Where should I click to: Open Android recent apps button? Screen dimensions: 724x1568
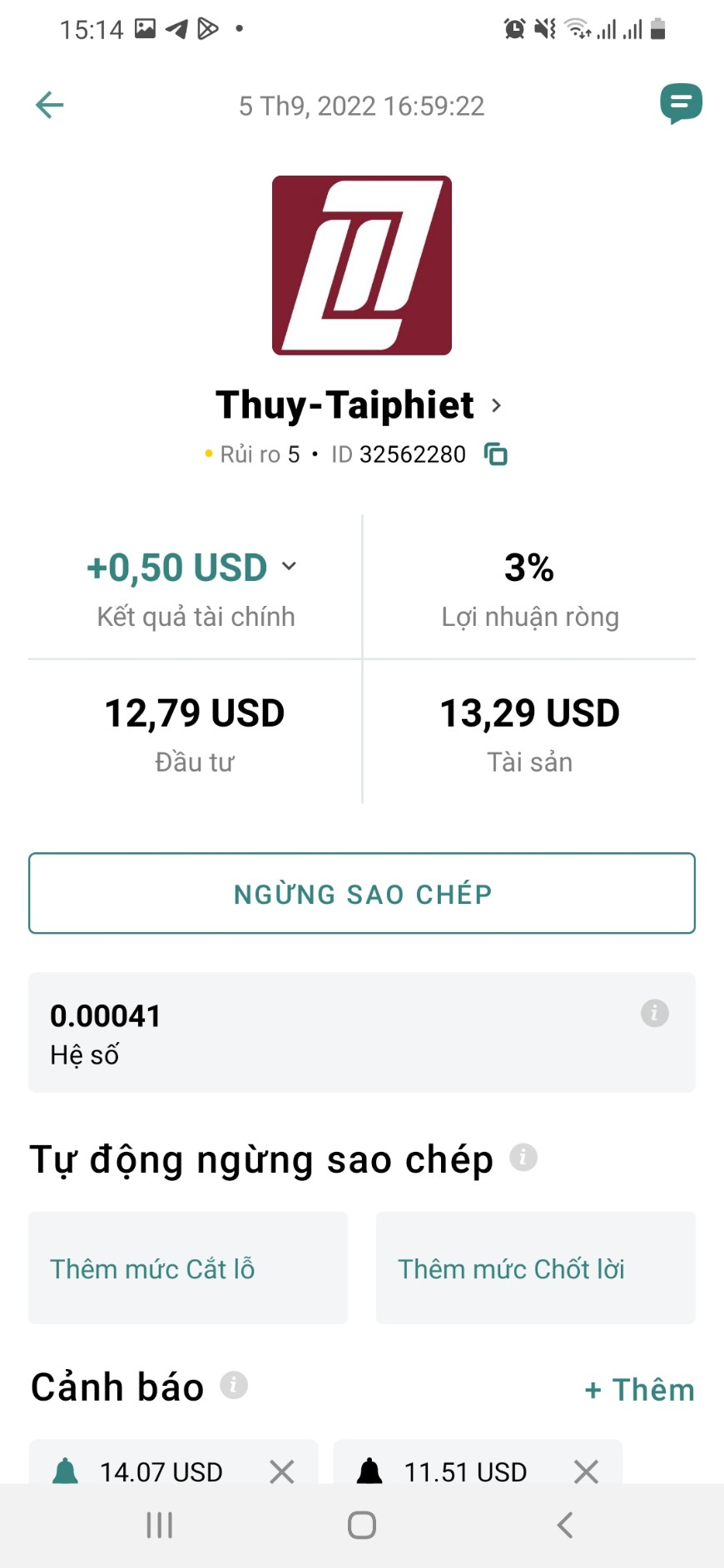click(159, 1525)
